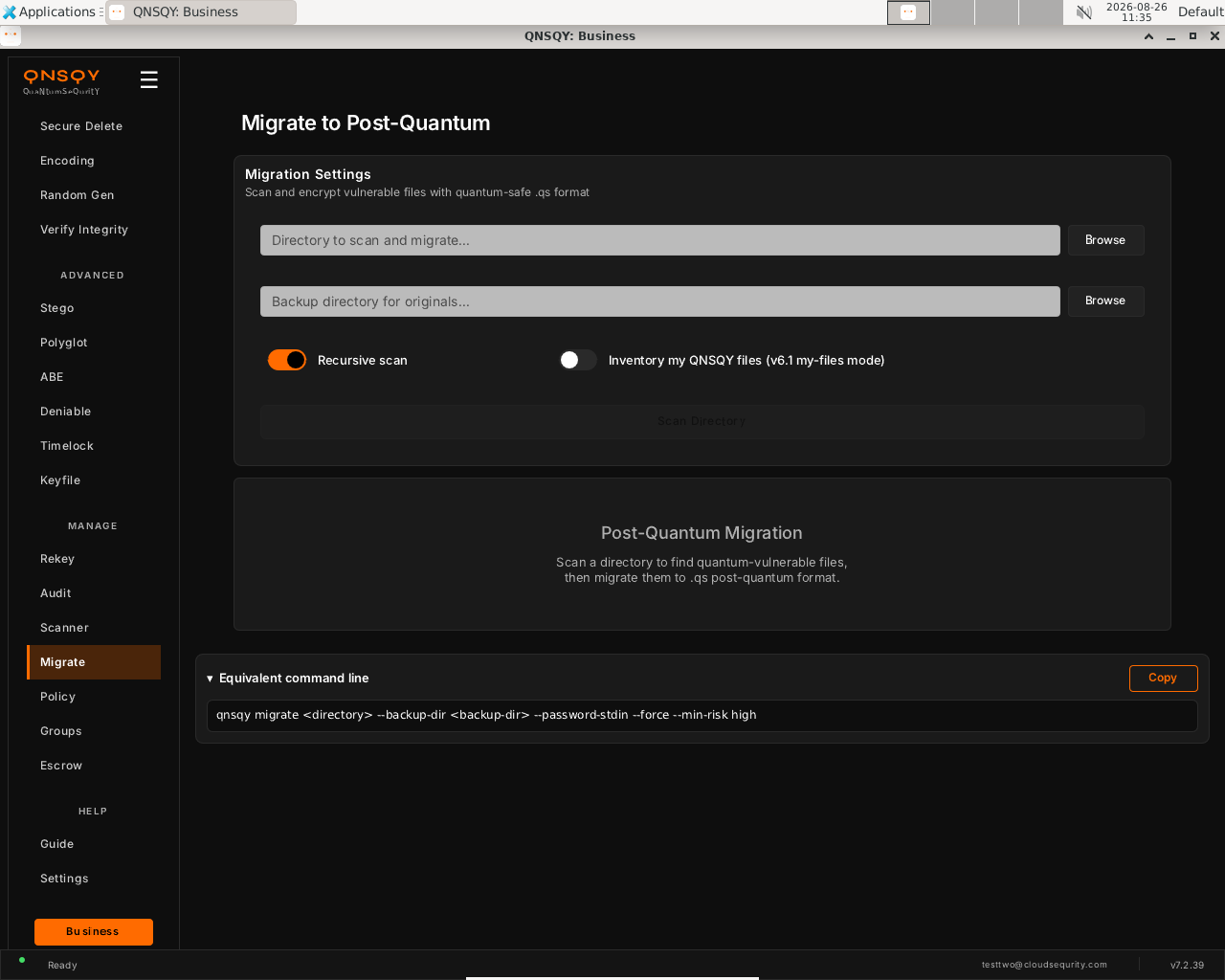This screenshot has width=1225, height=980.
Task: Click the workspace switcher first workspace
Action: [x=908, y=12]
